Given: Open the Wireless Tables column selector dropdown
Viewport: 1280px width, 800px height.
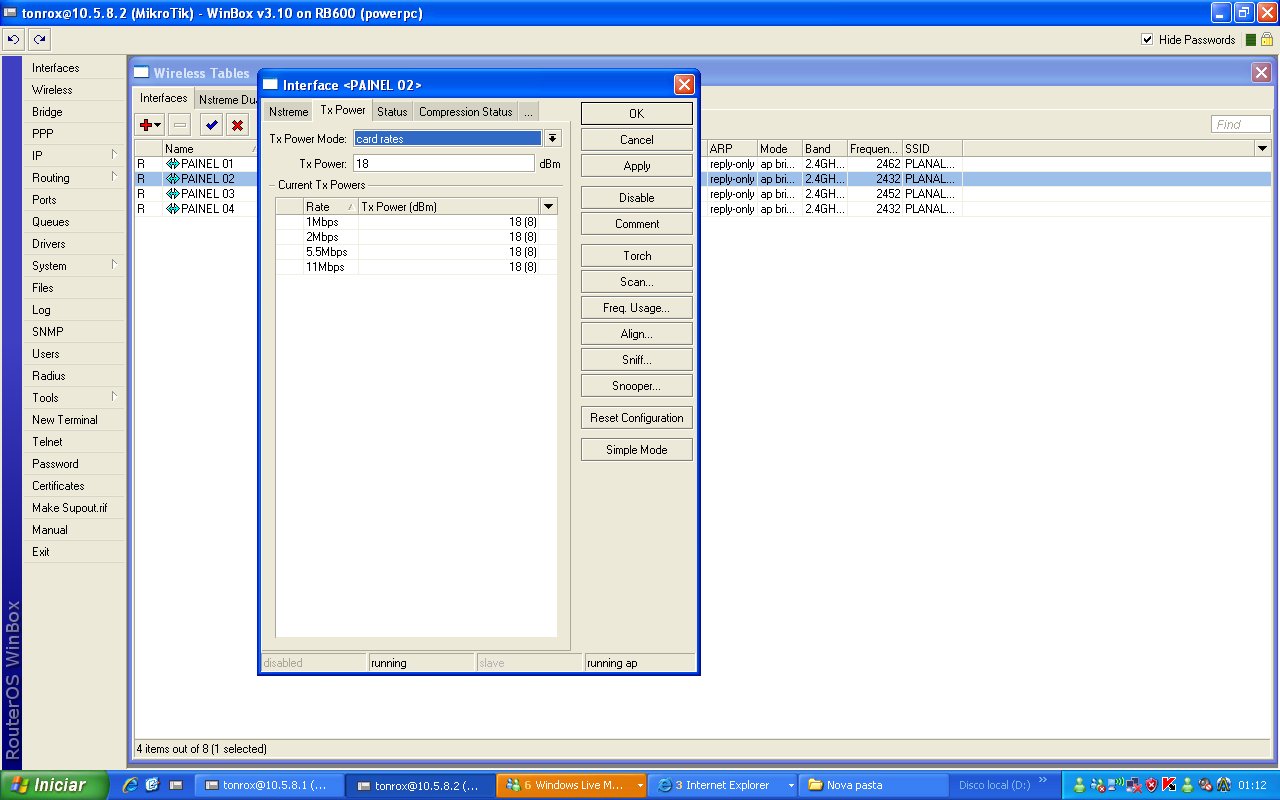Looking at the screenshot, I should [1263, 148].
